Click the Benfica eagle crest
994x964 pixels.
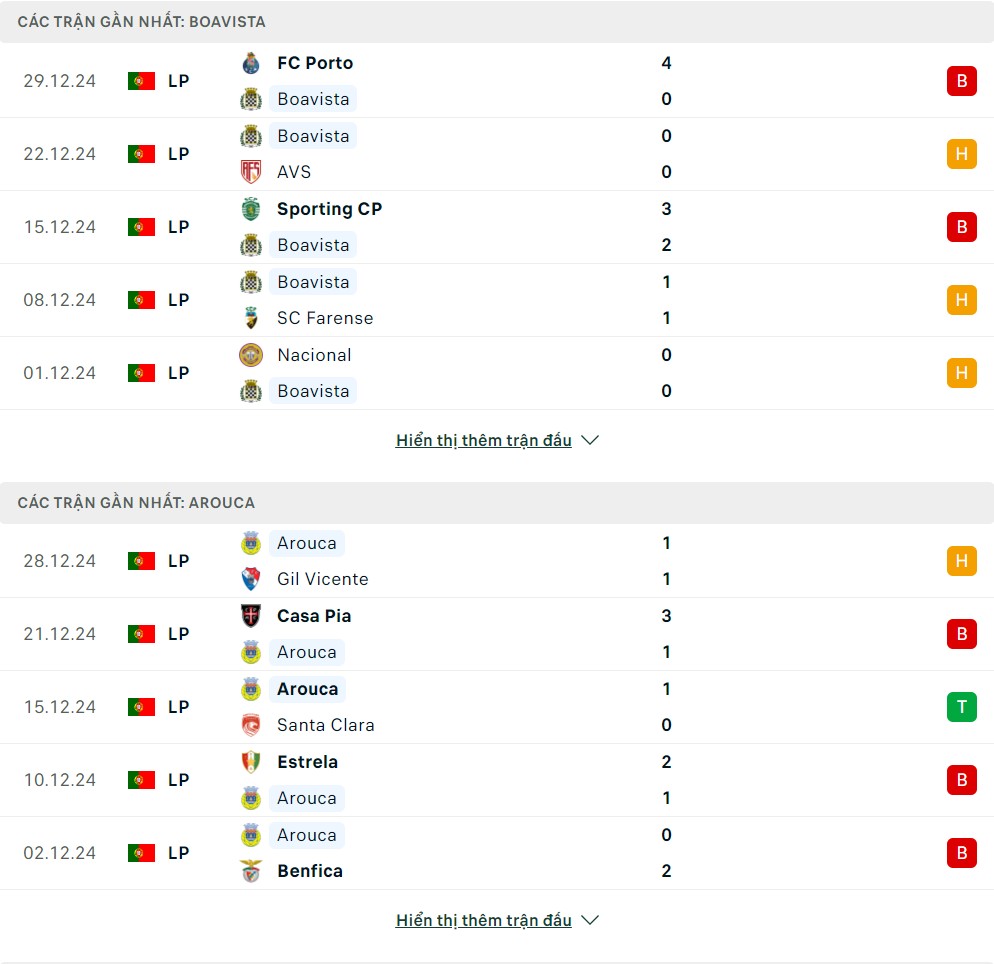(251, 871)
